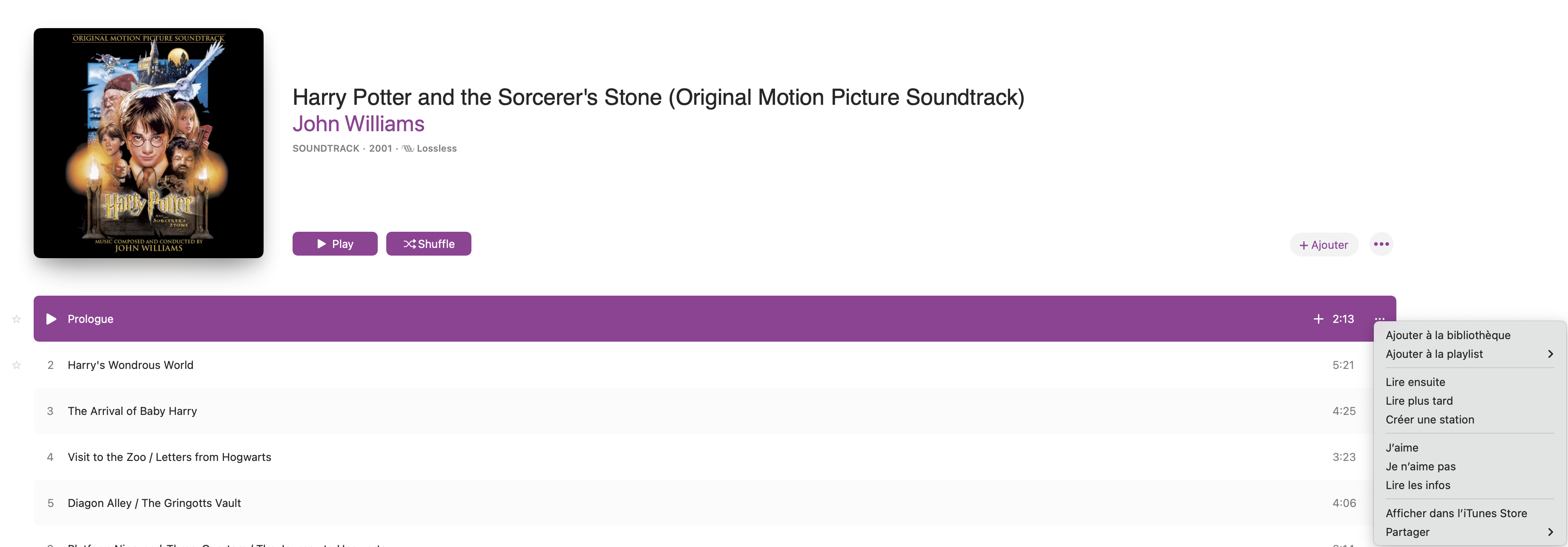
Task: Play the Prologue track using its play icon
Action: [x=51, y=319]
